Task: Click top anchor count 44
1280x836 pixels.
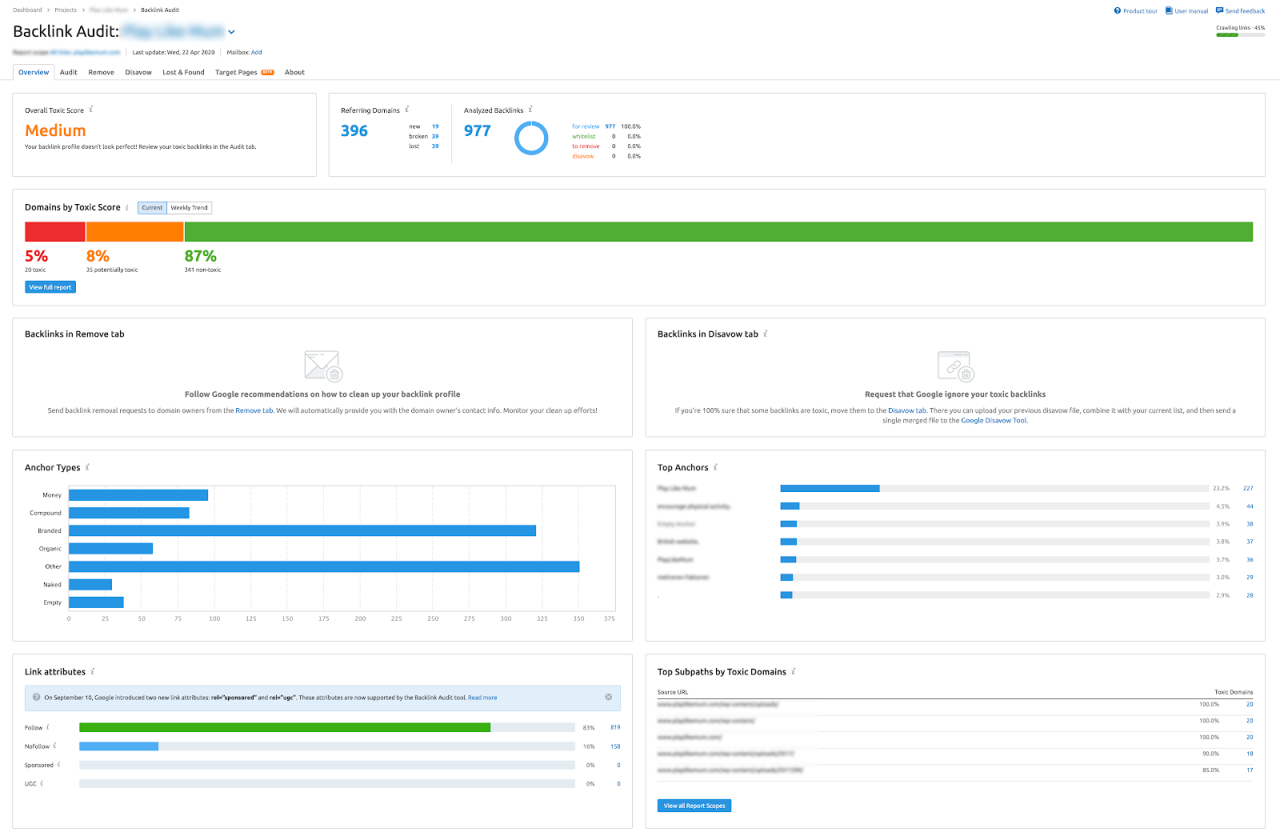Action: (x=1250, y=506)
